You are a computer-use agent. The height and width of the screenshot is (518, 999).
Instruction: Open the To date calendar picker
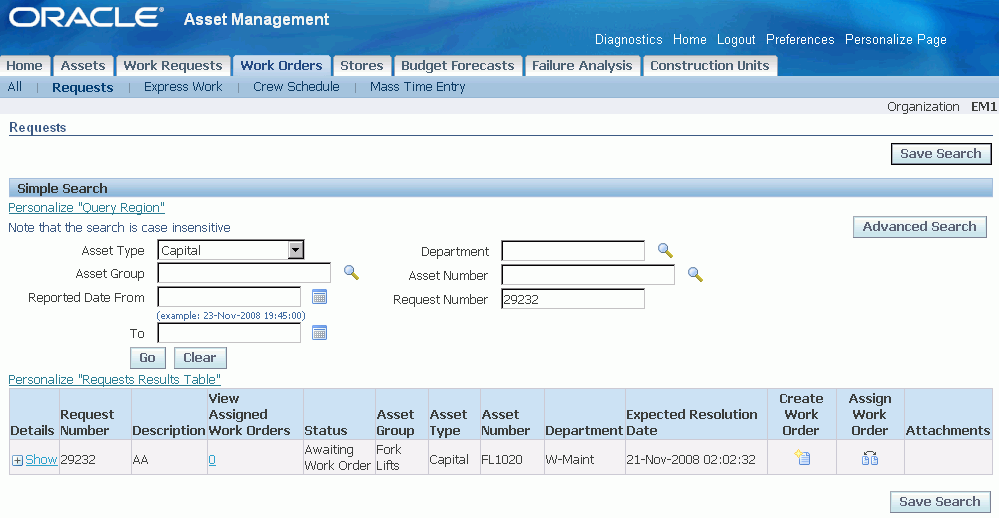(x=319, y=333)
